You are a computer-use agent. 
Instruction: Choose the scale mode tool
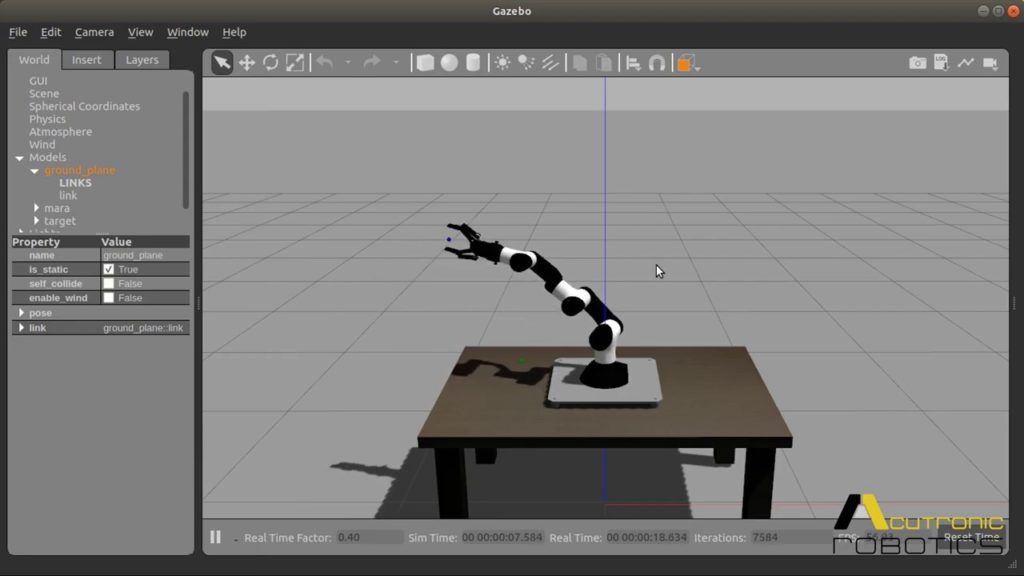click(295, 62)
